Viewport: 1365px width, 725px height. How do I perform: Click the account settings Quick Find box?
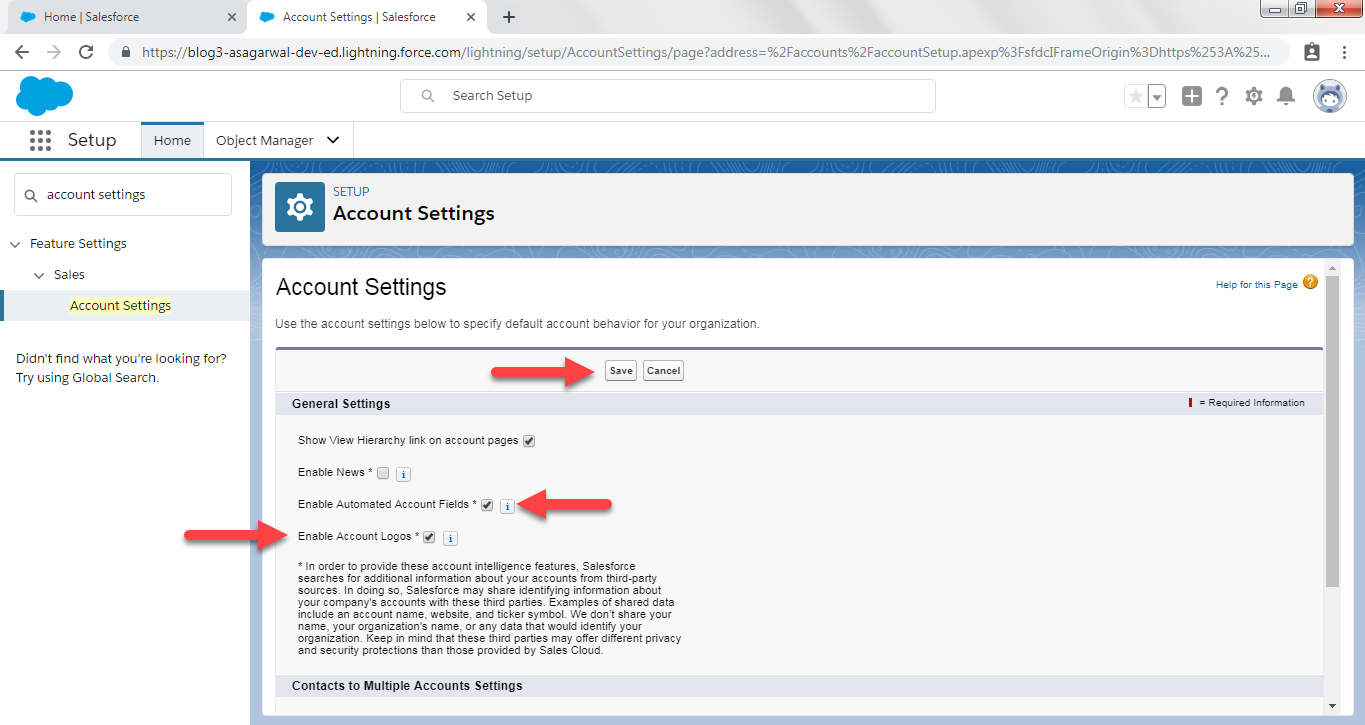coord(123,195)
